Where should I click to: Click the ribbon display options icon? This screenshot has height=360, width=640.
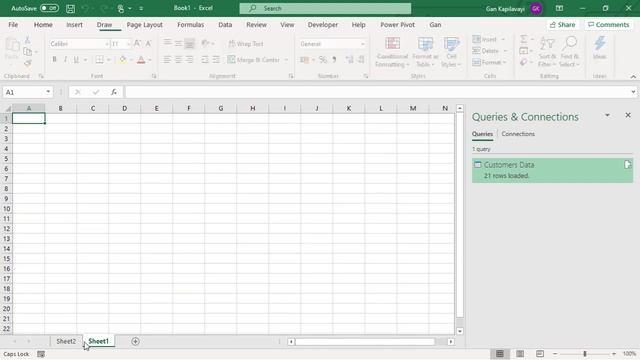559,8
